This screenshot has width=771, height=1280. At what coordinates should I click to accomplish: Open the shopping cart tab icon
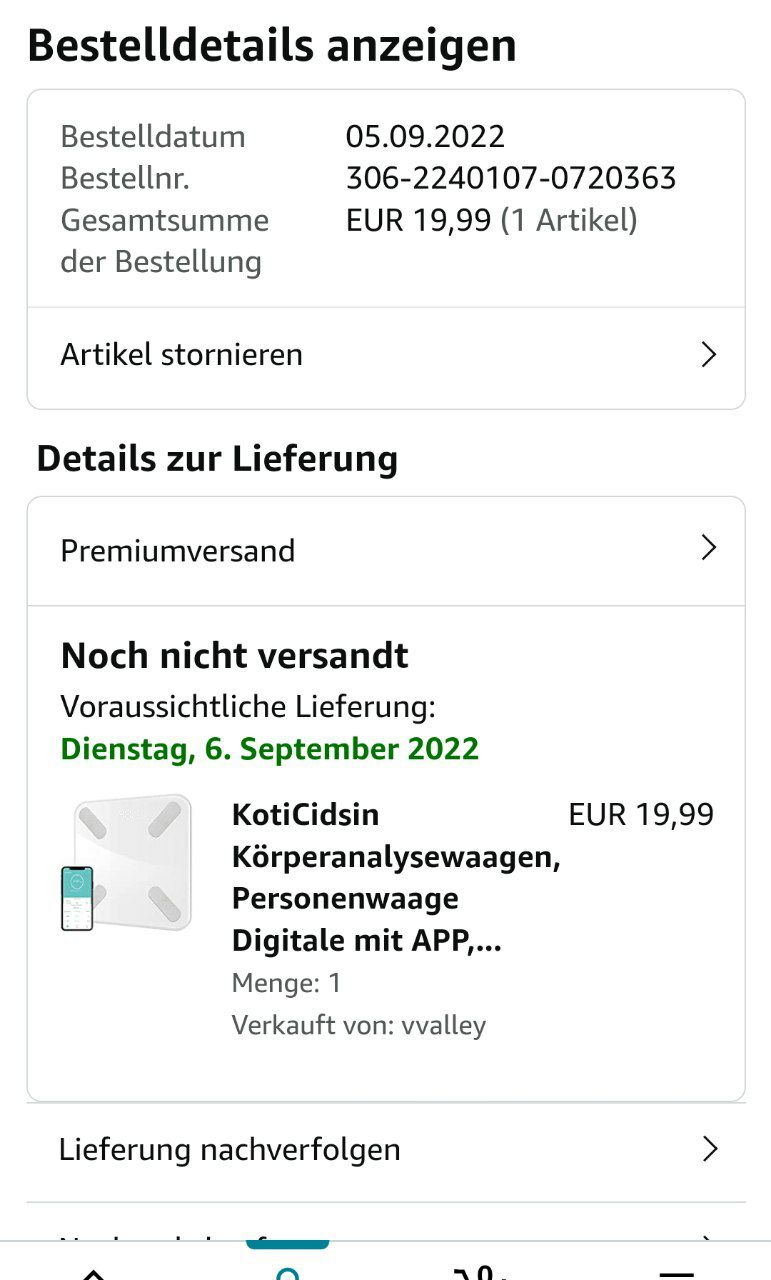(x=482, y=1272)
